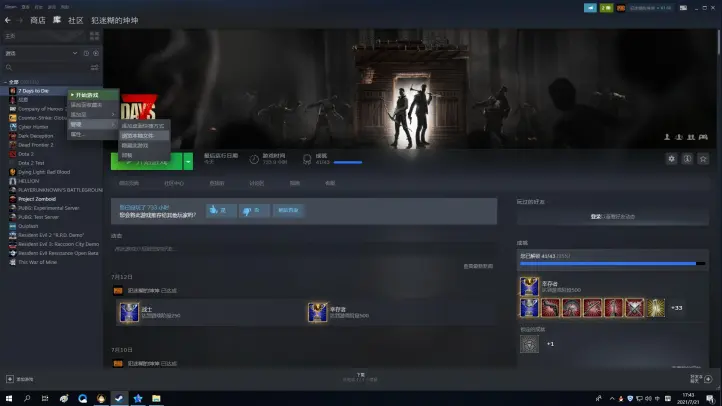Open Task View on taskbar
The image size is (722, 406).
[x=45, y=398]
